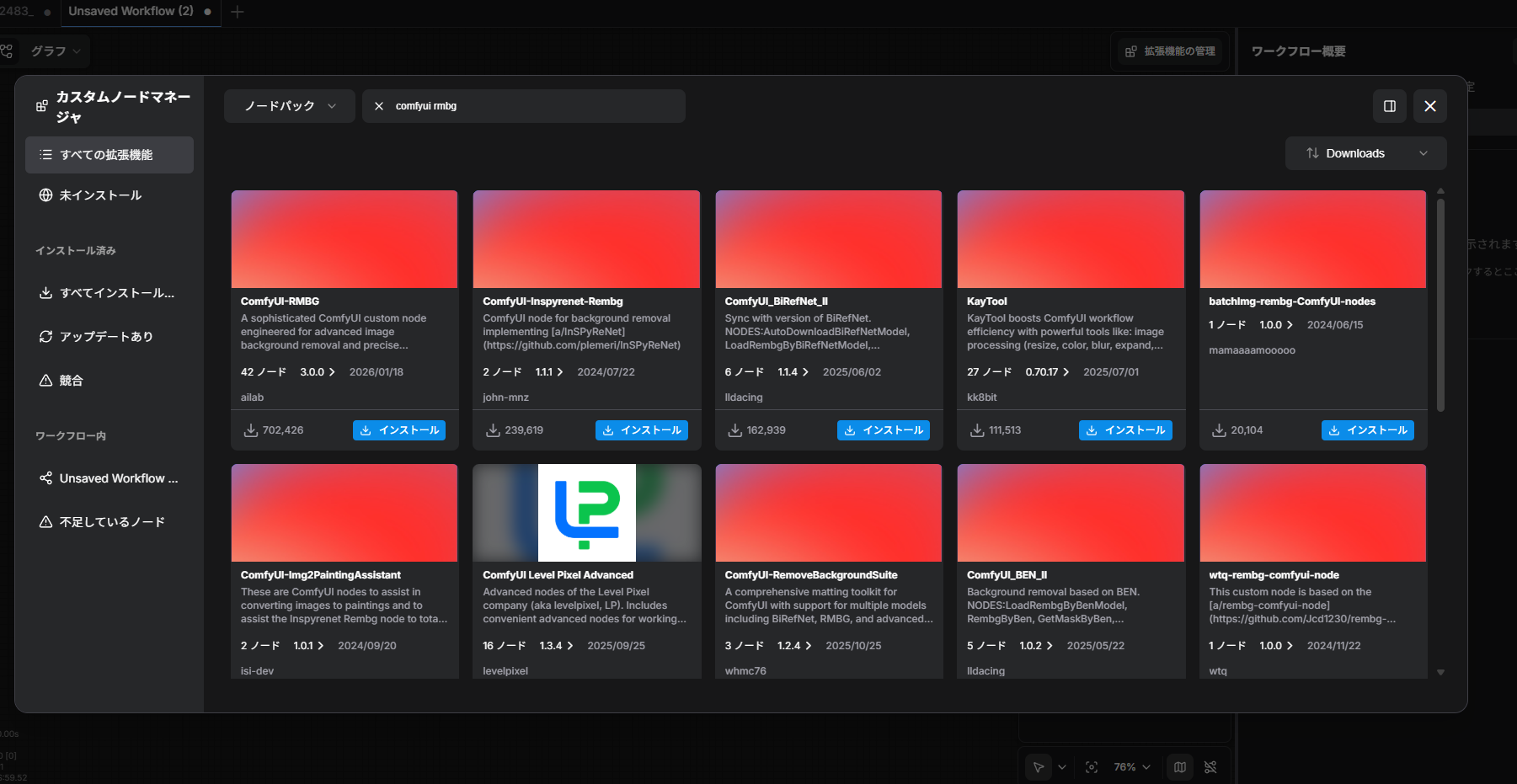Install the ComfyUI-Inspyrenet-Rembg node pack
The width and height of the screenshot is (1517, 784).
point(642,430)
